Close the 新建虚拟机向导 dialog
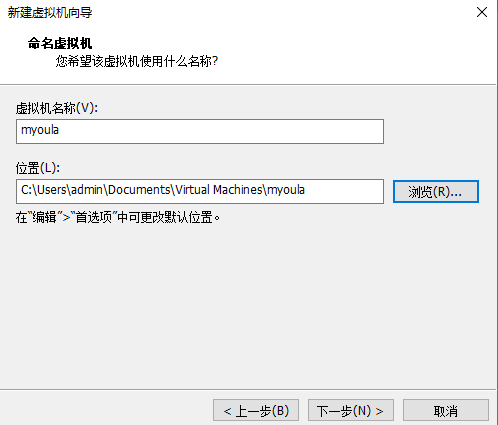The height and width of the screenshot is (425, 498). [482, 13]
